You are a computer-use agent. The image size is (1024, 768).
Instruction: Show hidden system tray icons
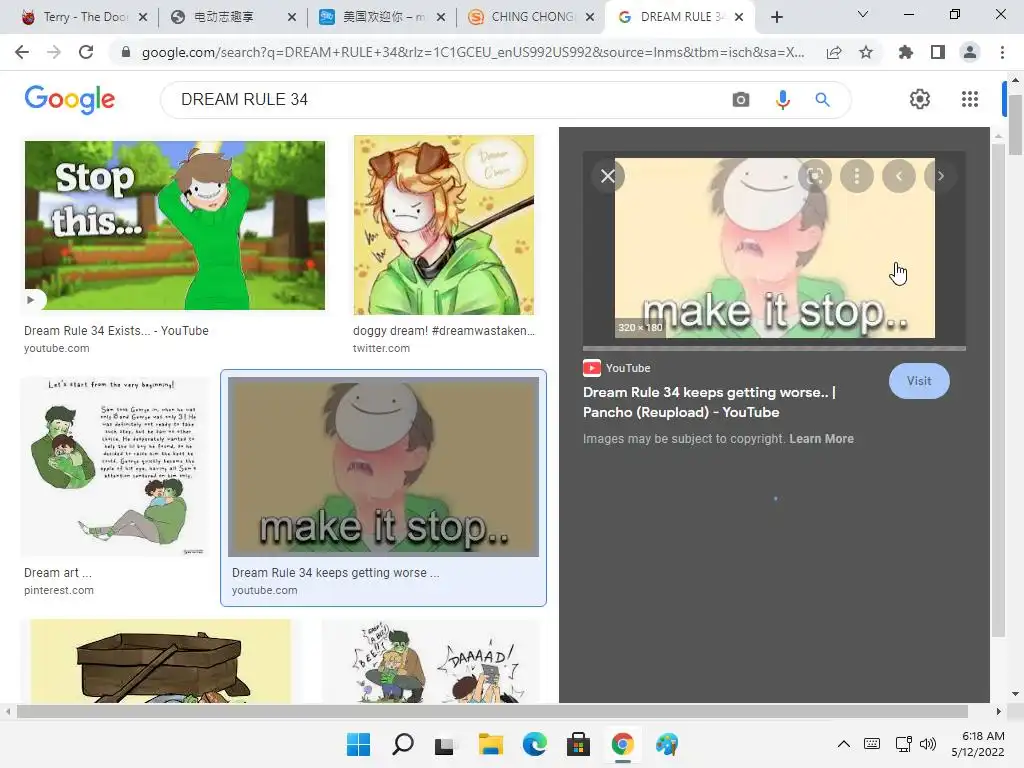click(x=844, y=744)
